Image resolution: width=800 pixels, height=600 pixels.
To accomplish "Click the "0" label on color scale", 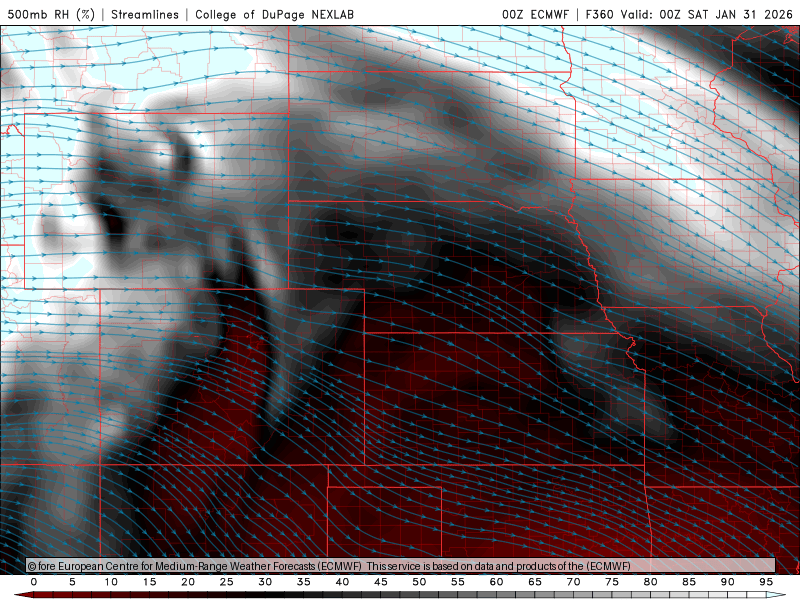I will (34, 582).
